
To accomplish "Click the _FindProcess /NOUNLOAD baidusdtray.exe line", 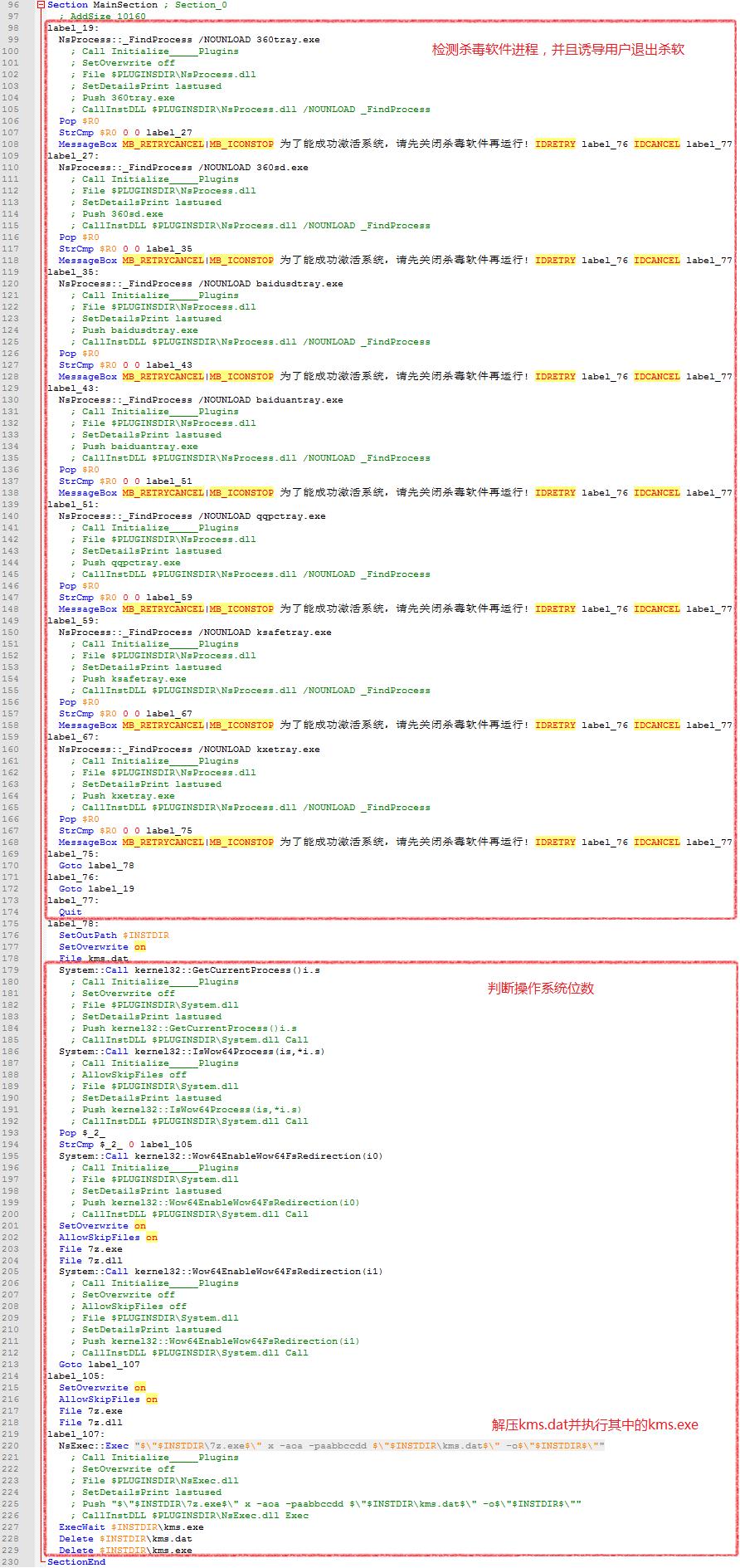I will point(201,284).
